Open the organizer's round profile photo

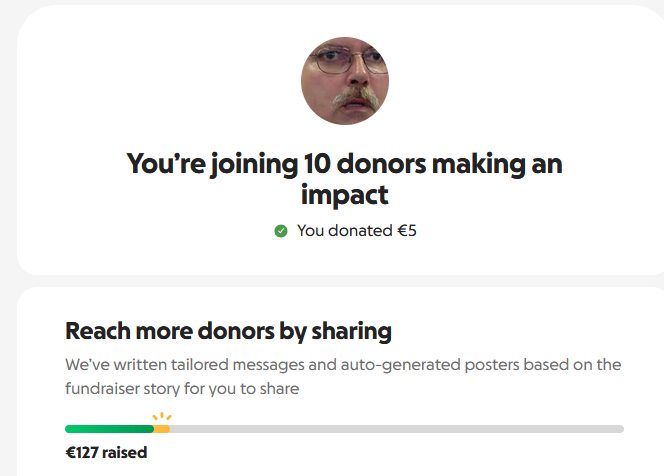pyautogui.click(x=345, y=80)
